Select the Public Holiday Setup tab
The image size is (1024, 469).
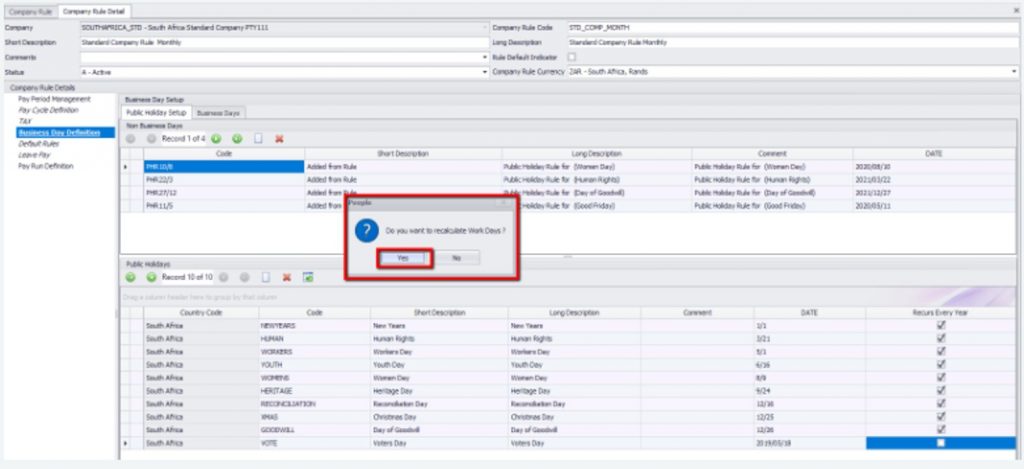click(156, 113)
